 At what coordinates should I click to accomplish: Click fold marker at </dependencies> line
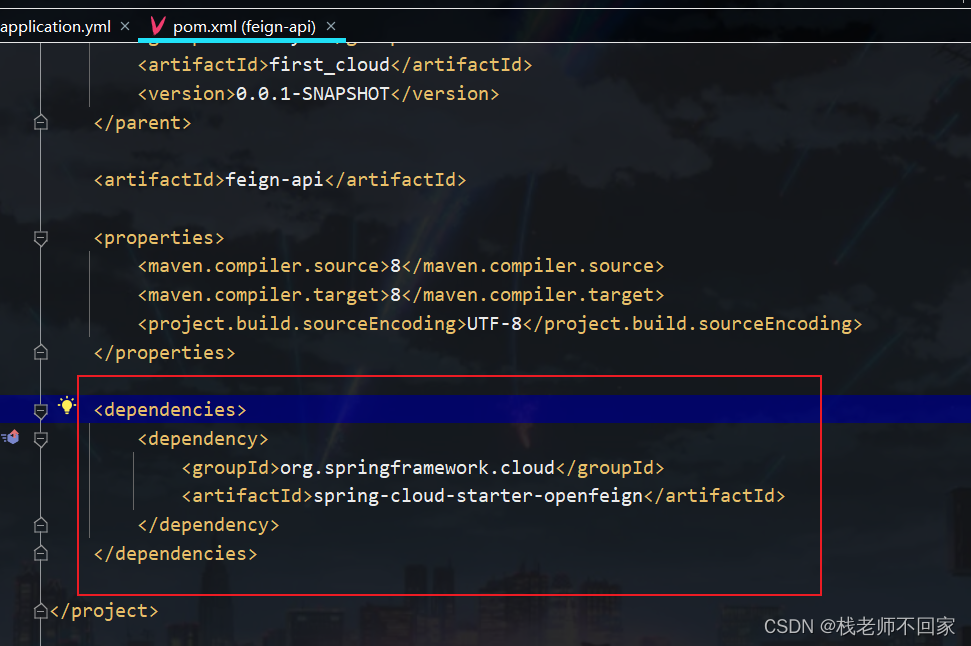pos(41,553)
